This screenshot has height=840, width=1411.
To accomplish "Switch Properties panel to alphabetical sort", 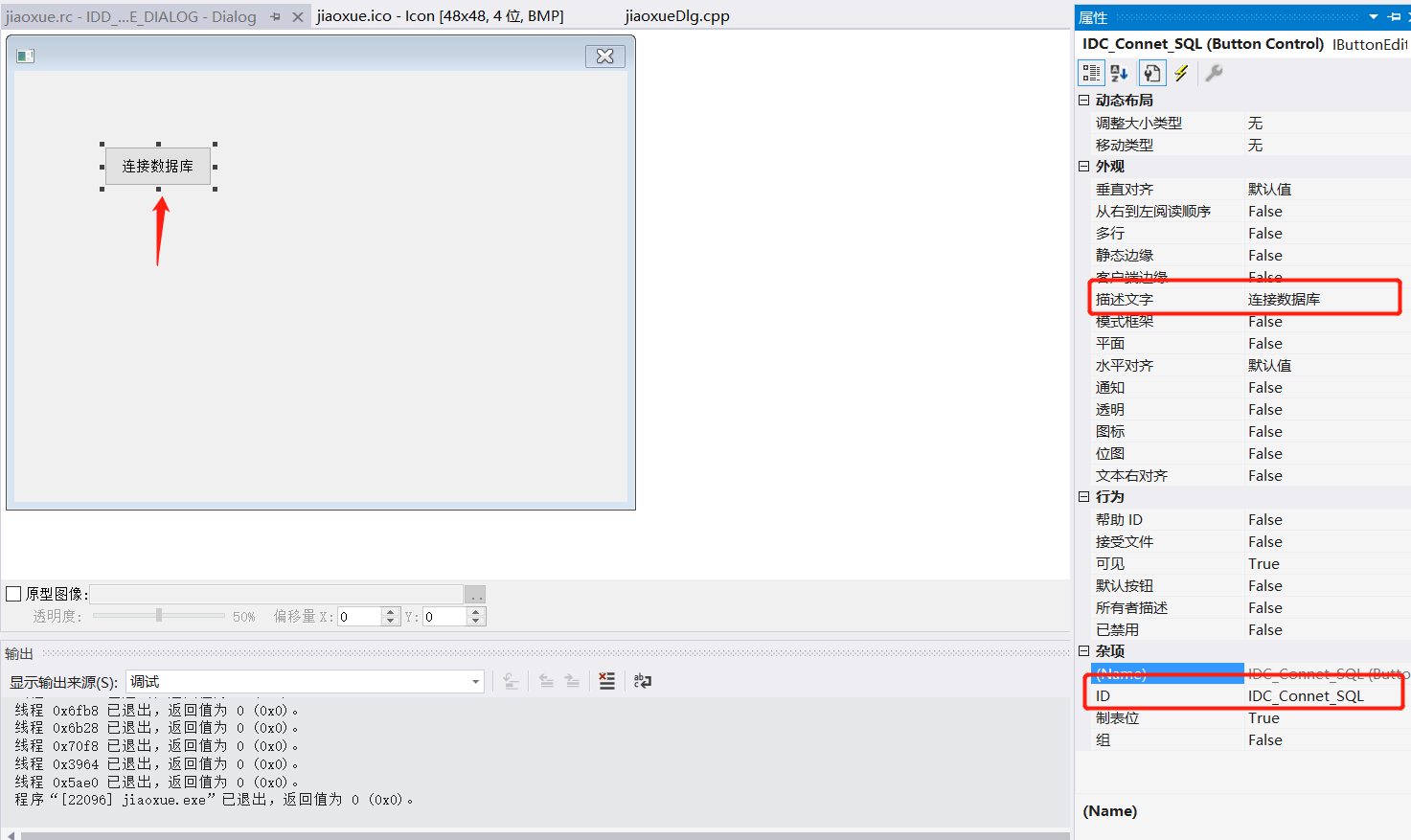I will click(x=1119, y=72).
